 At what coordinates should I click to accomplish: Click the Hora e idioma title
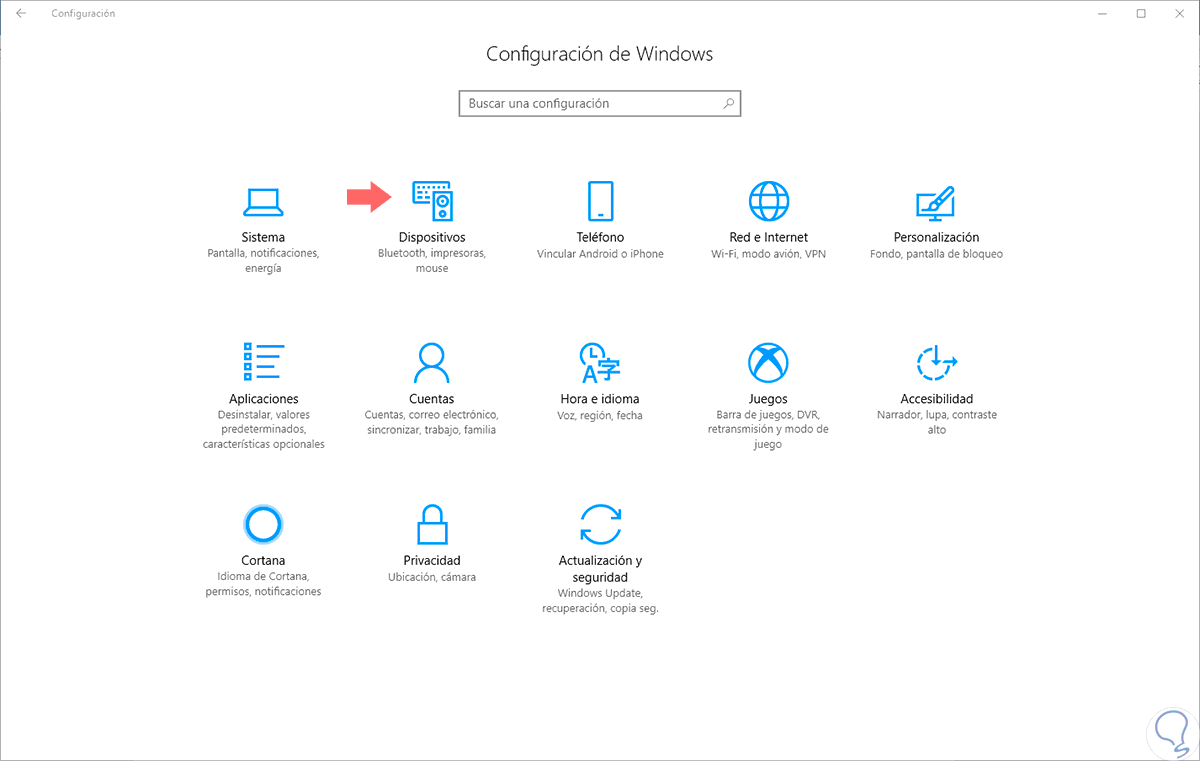600,398
